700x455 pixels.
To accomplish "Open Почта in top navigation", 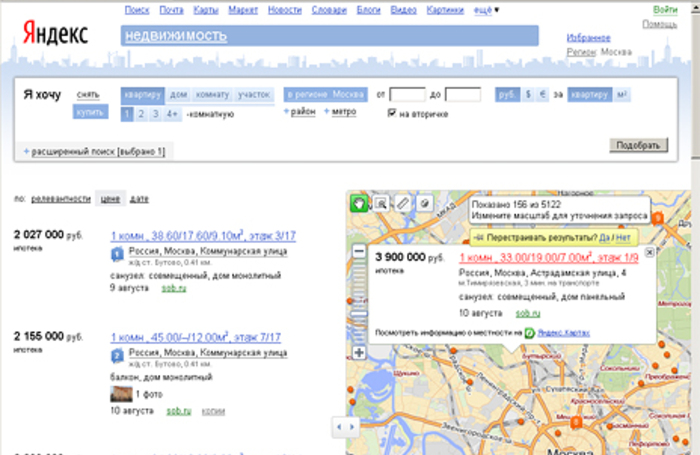I will click(171, 10).
